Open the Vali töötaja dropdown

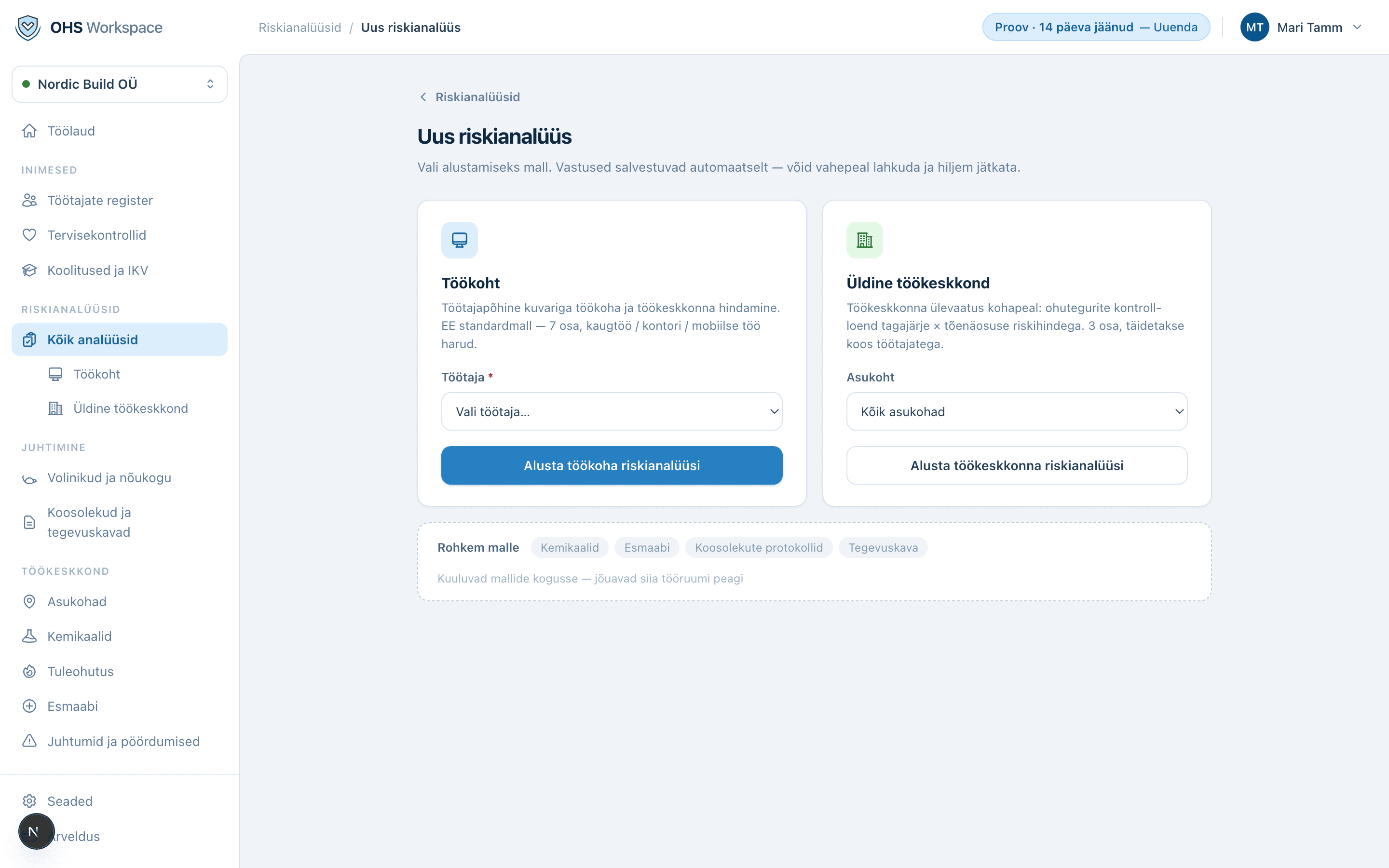coord(611,411)
